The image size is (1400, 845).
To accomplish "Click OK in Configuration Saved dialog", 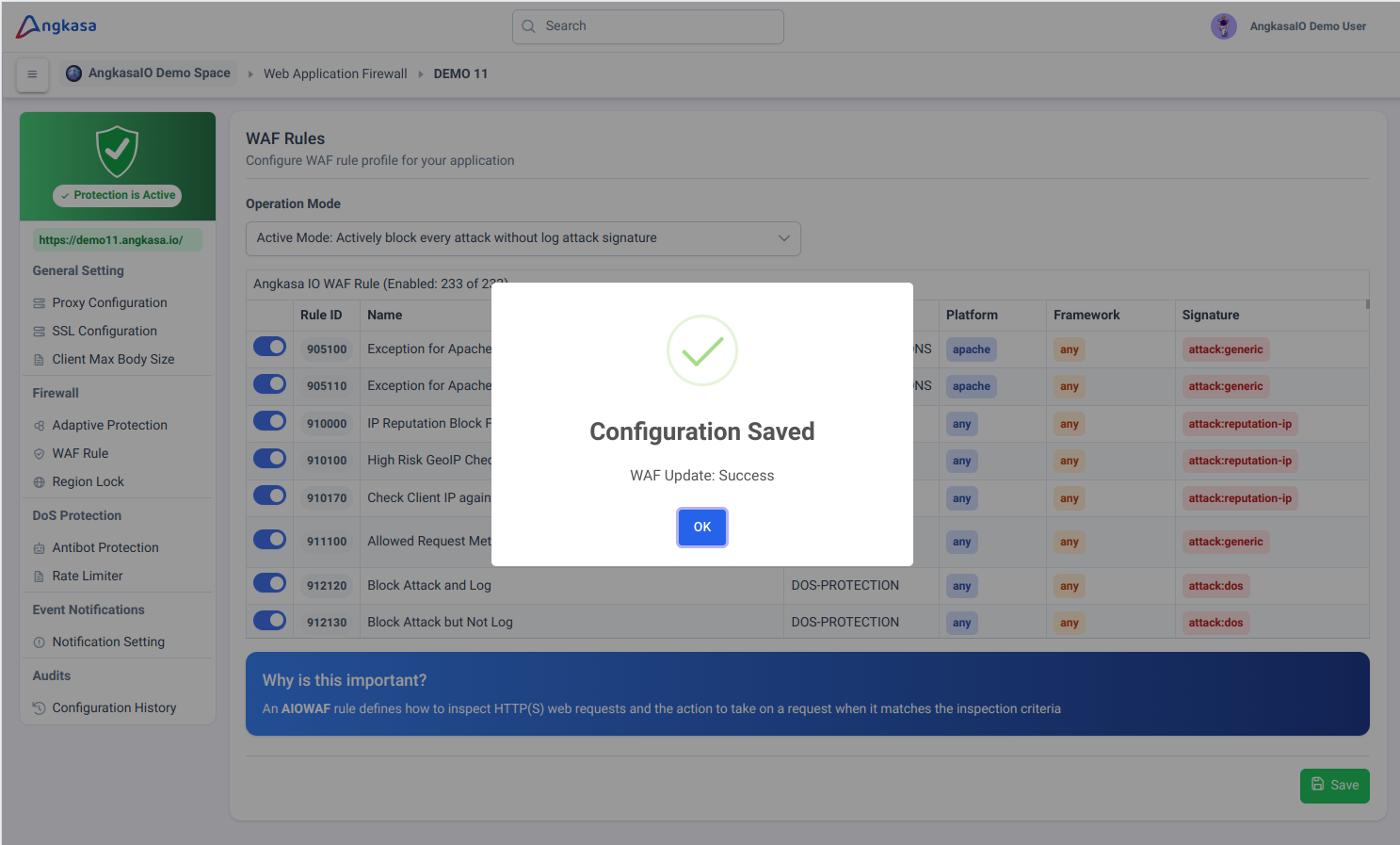I will pyautogui.click(x=702, y=527).
